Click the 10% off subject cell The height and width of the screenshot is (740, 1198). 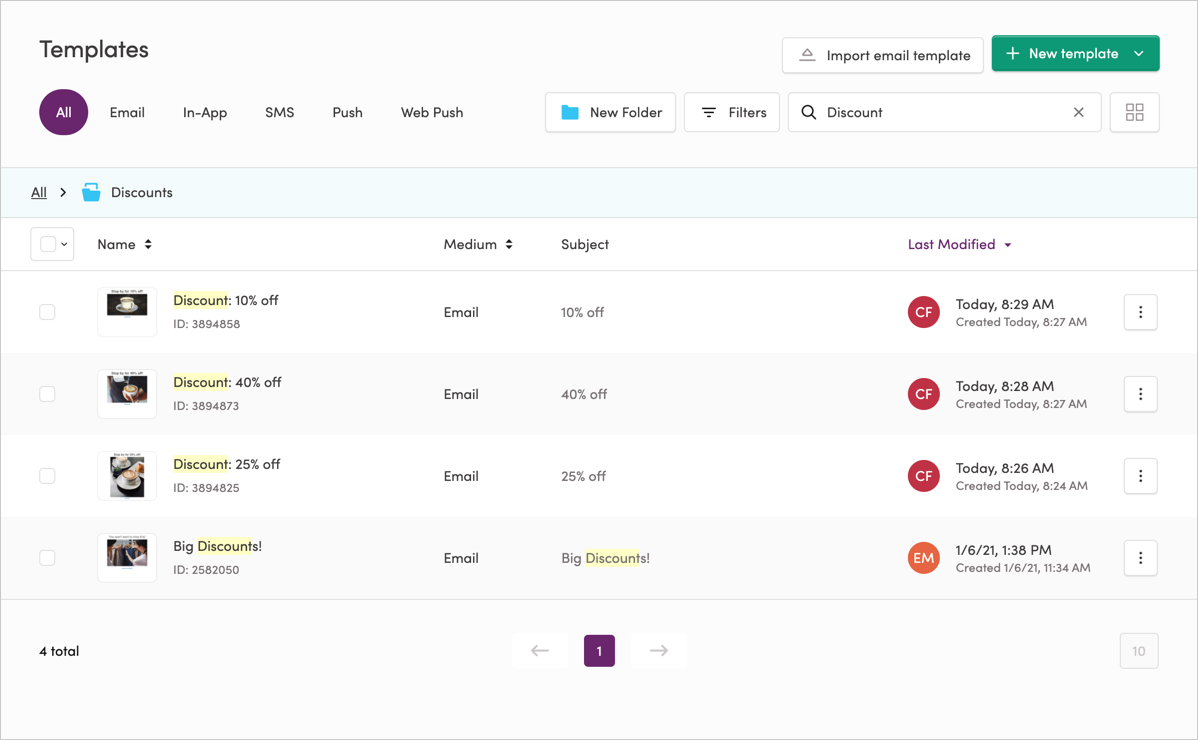(582, 312)
